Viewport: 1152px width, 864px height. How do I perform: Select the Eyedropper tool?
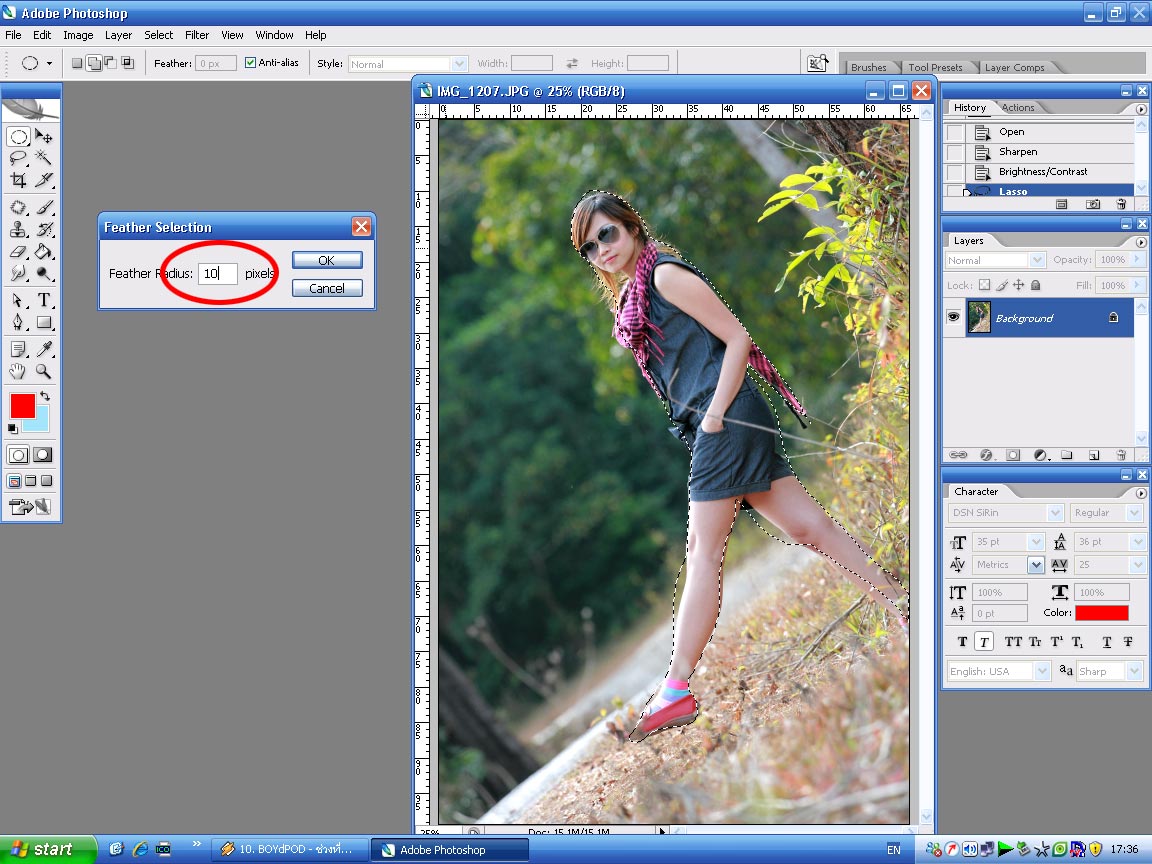pyautogui.click(x=43, y=349)
